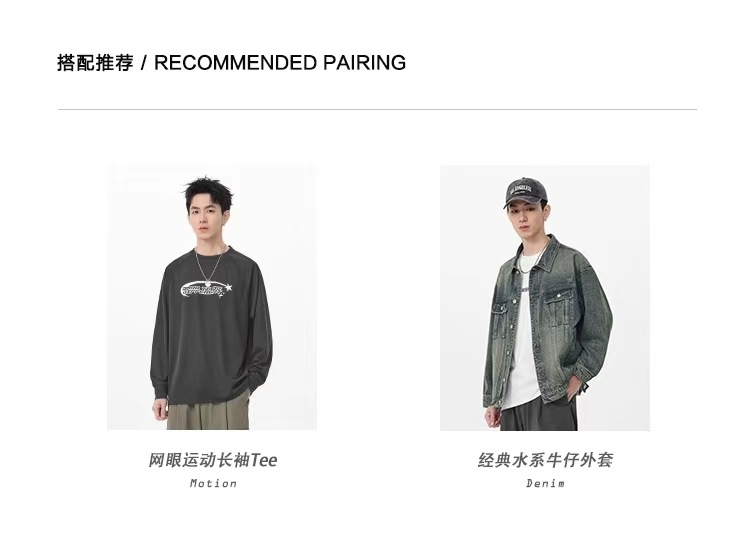The height and width of the screenshot is (541, 750).
Task: Click the white star logo print on the tee
Action: 207,290
